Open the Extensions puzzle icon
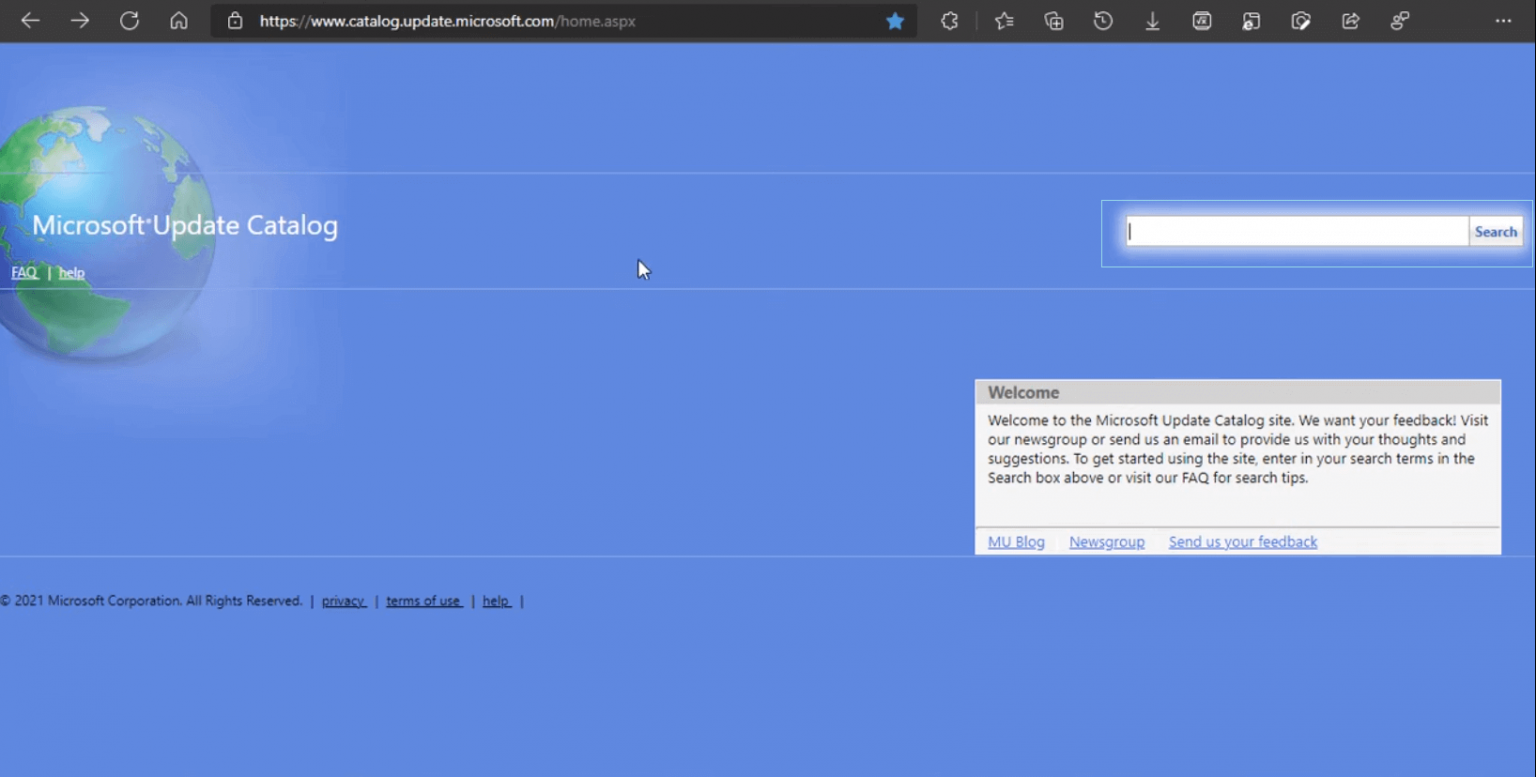This screenshot has height=777, width=1536. click(950, 21)
